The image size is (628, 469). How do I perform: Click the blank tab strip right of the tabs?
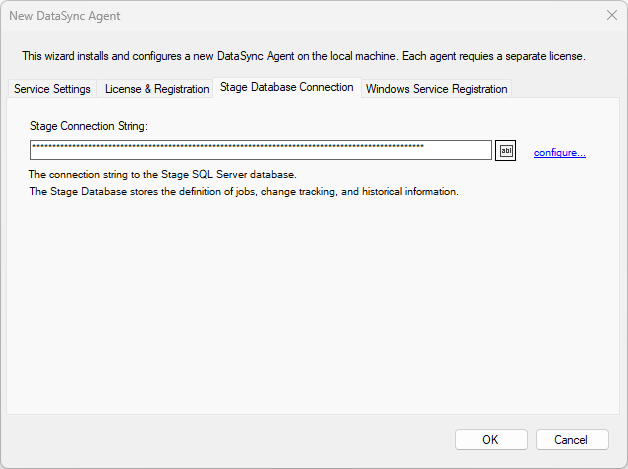click(x=565, y=89)
